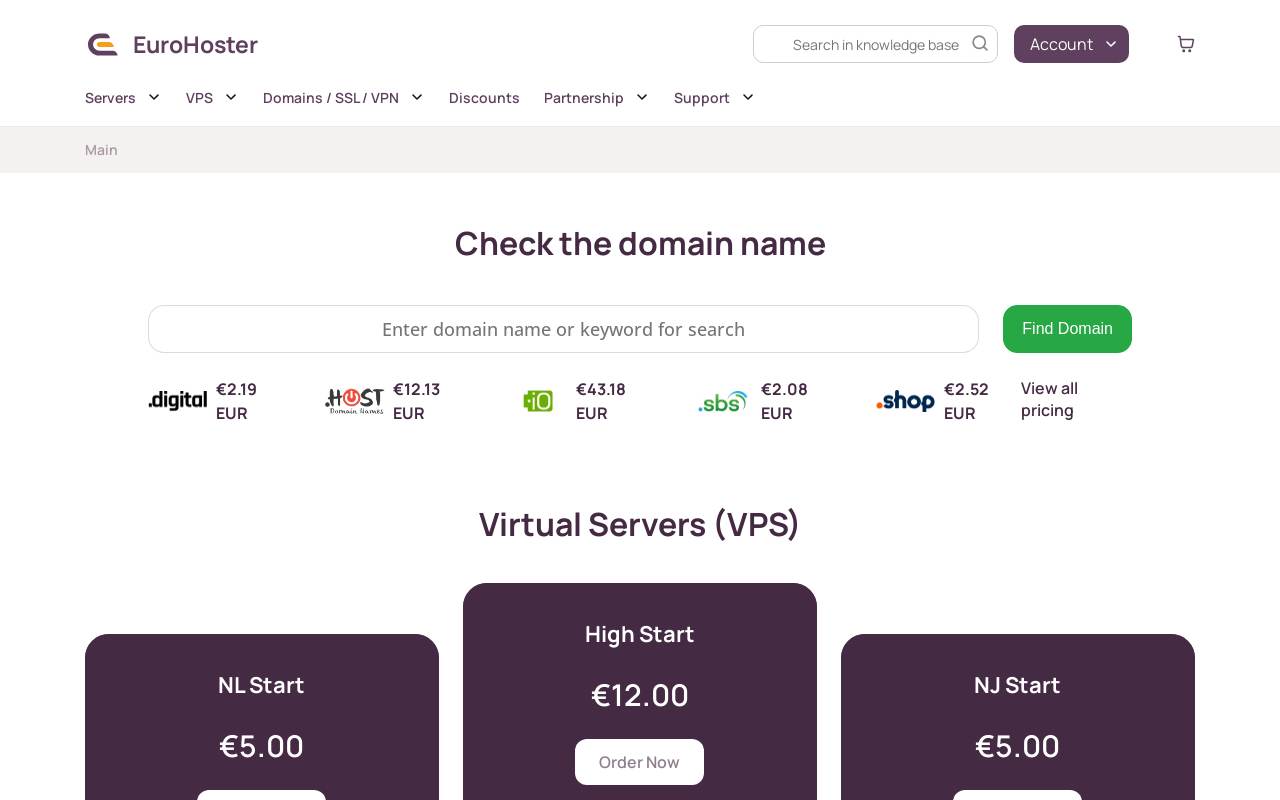Expand the Partnership menu chevron
This screenshot has height=800, width=1280.
pyautogui.click(x=642, y=97)
